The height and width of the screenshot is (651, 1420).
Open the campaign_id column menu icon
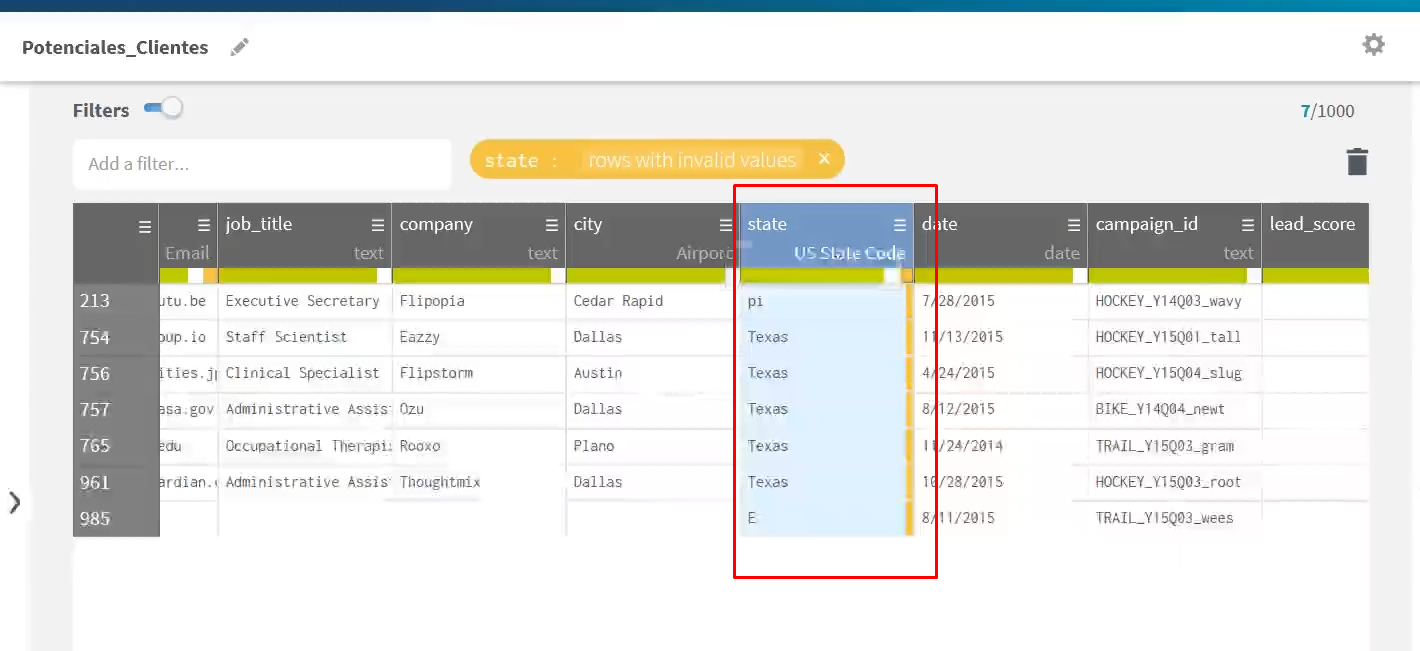[1246, 225]
